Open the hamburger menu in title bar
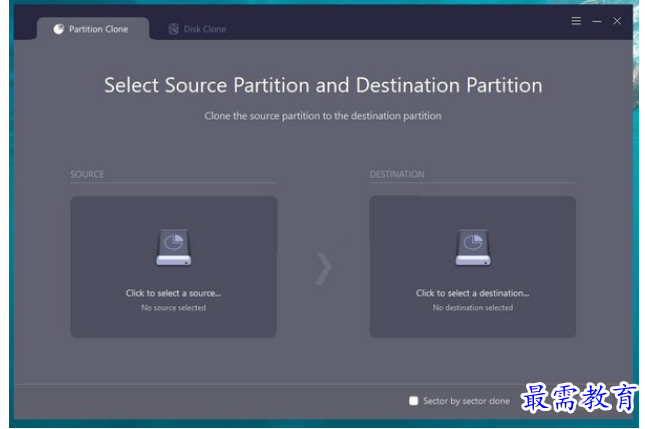The width and height of the screenshot is (645, 429). (576, 21)
